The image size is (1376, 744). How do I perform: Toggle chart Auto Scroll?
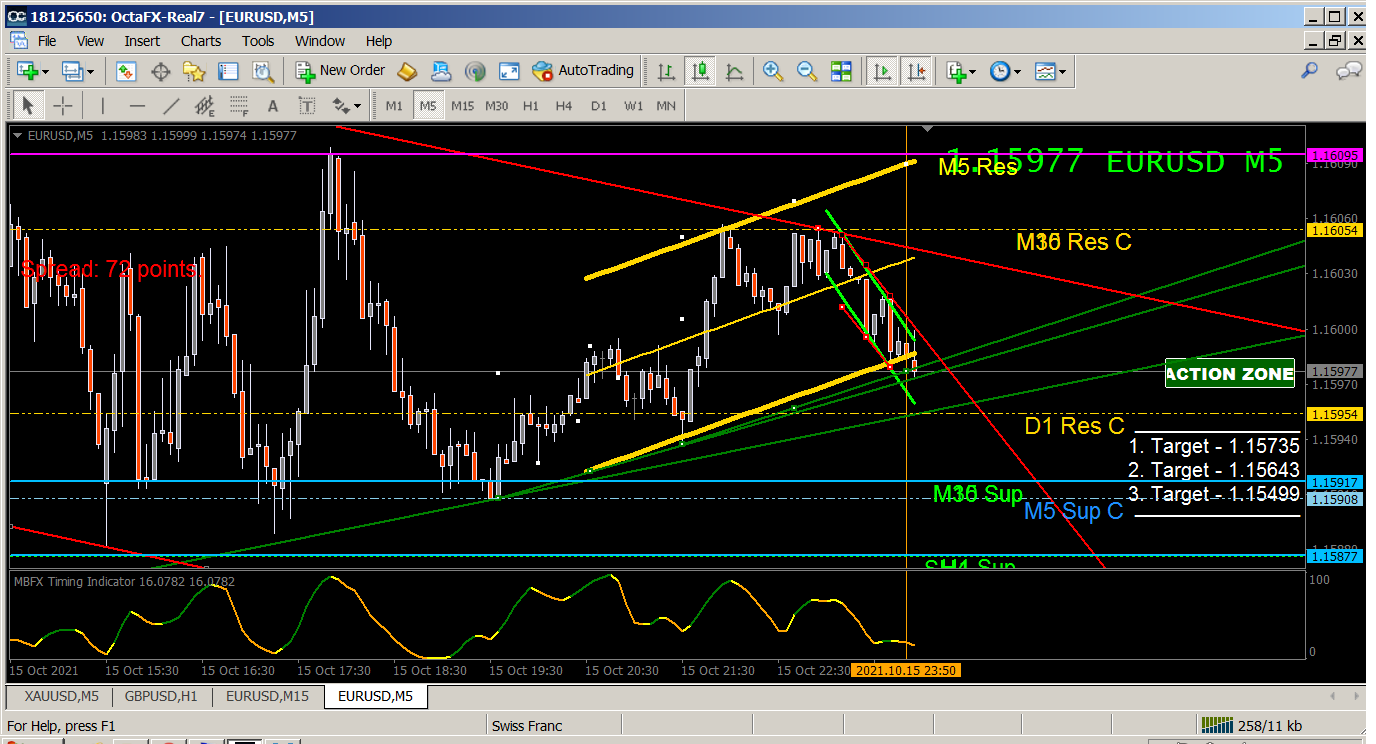point(882,71)
